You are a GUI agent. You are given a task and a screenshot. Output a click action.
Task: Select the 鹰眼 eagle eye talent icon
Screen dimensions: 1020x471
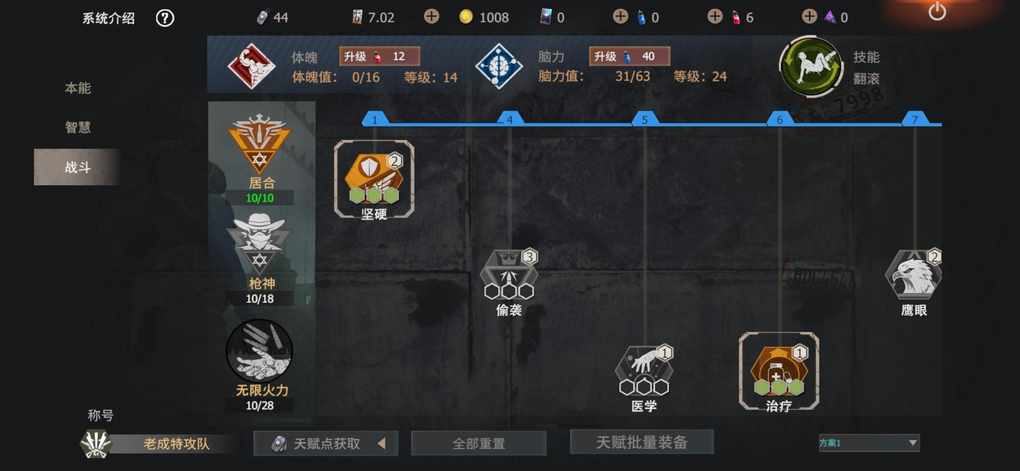(x=913, y=274)
